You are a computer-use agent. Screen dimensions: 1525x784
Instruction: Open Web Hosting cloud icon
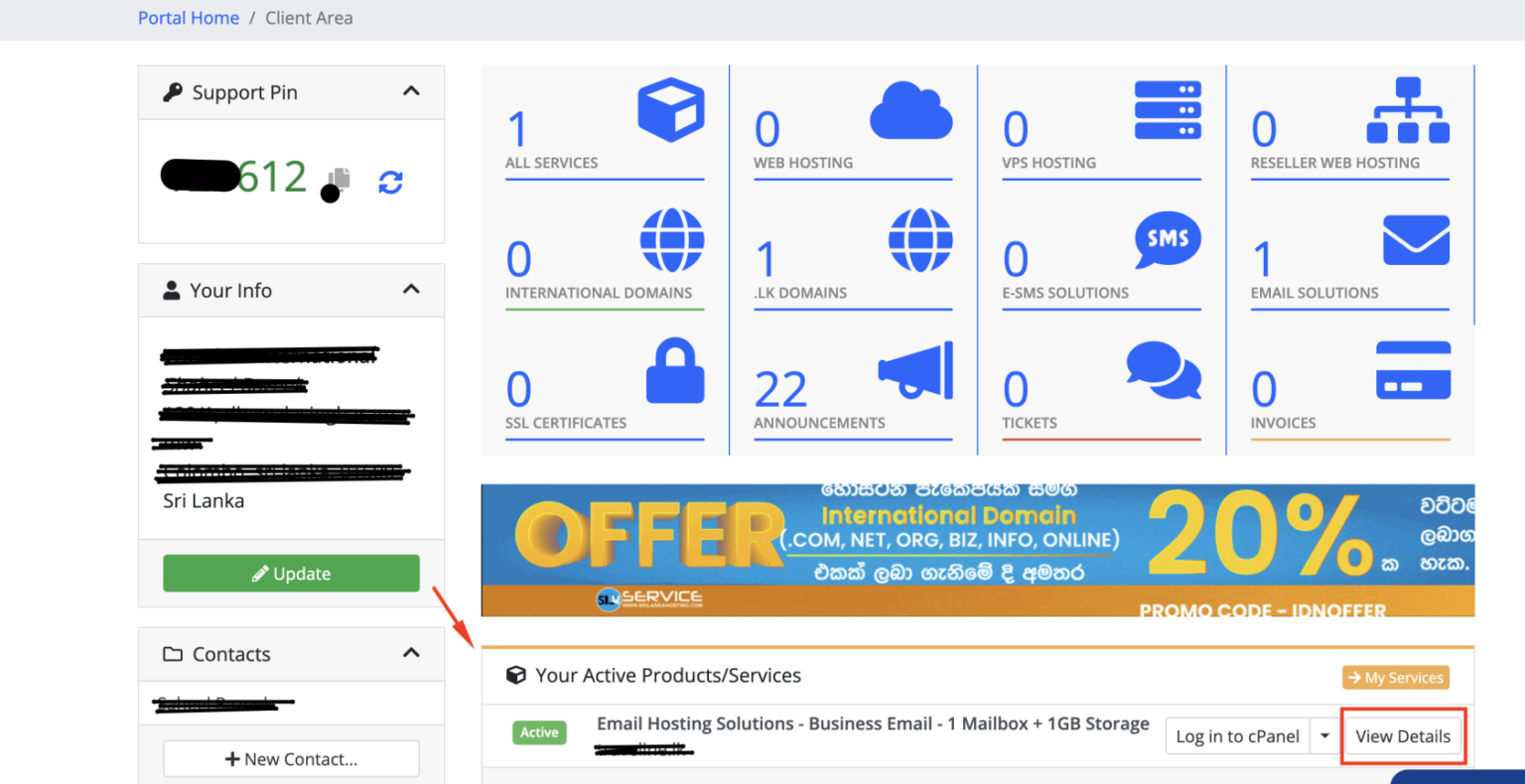pyautogui.click(x=910, y=111)
